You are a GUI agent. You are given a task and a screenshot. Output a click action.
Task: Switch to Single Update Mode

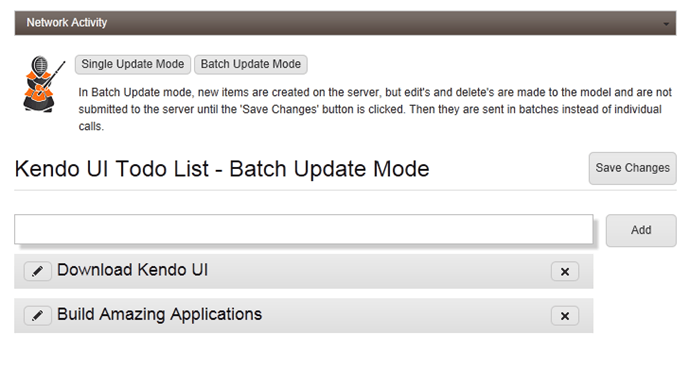132,64
